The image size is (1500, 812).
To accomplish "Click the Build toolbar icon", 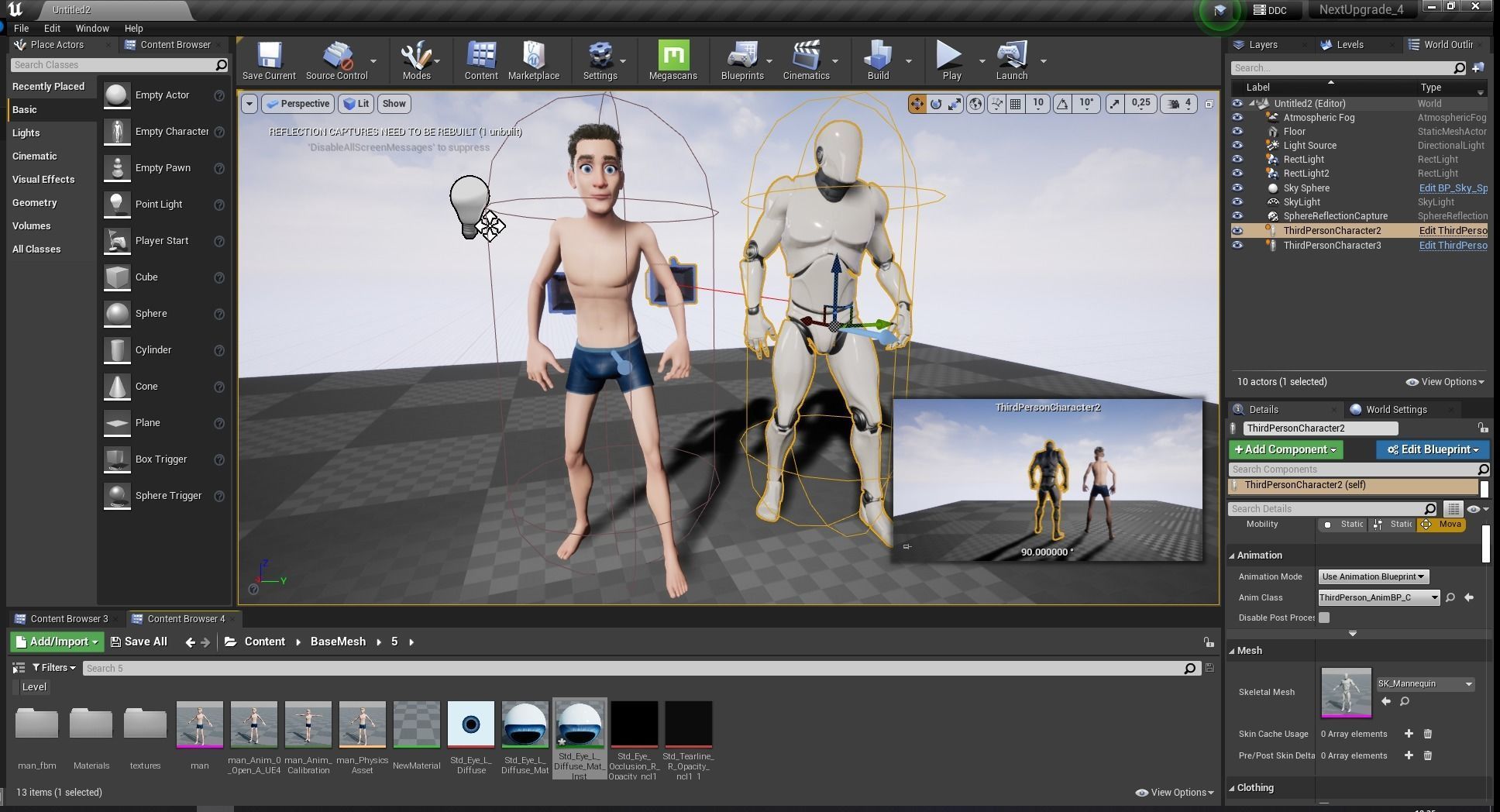I will click(878, 60).
